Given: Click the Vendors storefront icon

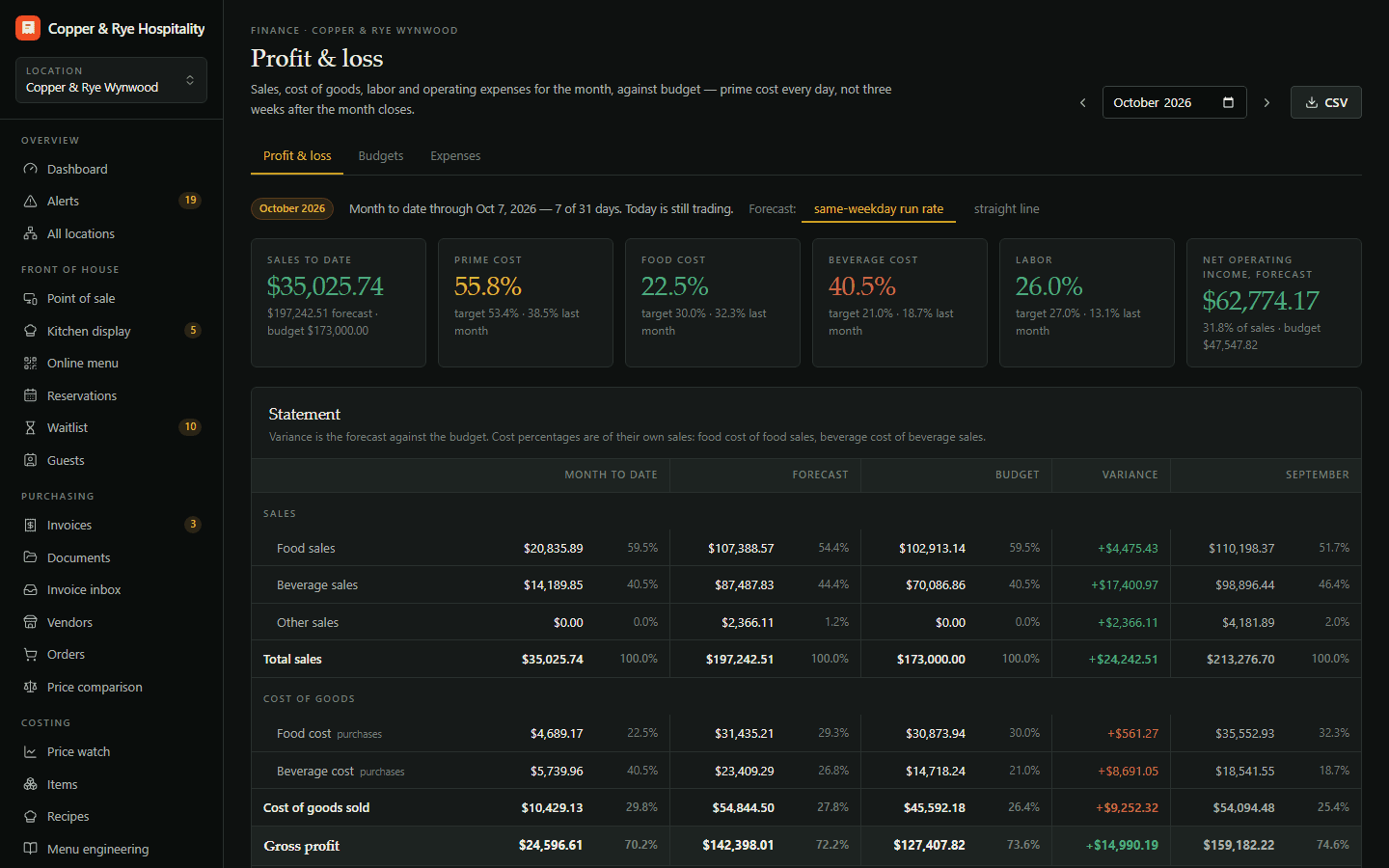Looking at the screenshot, I should (30, 622).
